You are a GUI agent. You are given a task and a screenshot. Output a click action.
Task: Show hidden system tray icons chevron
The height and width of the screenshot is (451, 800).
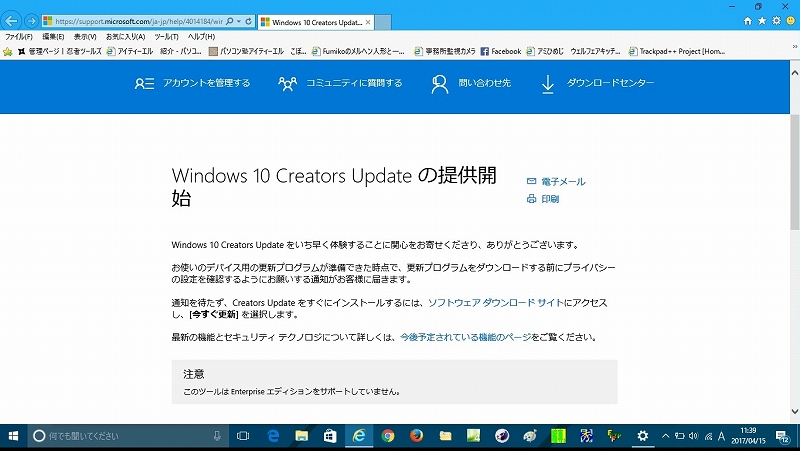tap(665, 436)
